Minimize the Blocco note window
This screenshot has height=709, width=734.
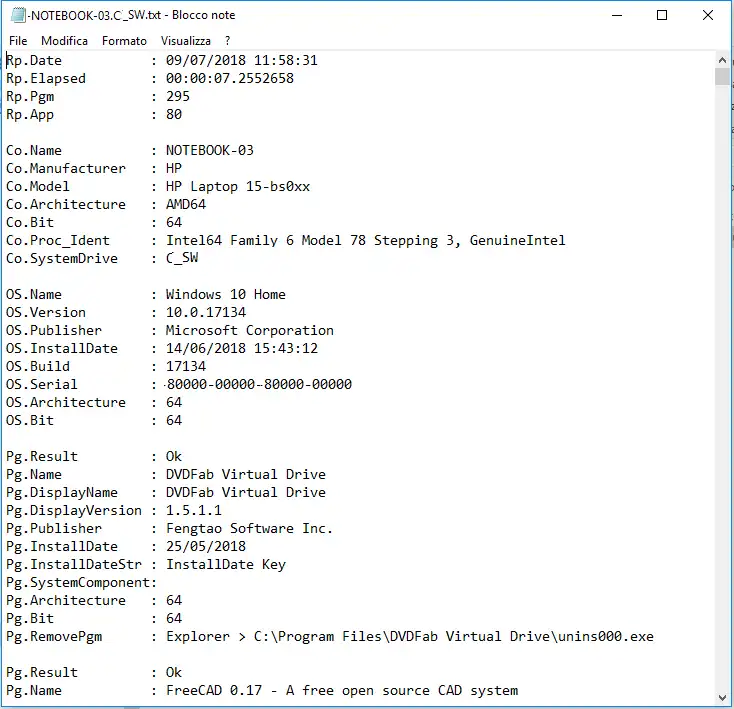pyautogui.click(x=617, y=15)
